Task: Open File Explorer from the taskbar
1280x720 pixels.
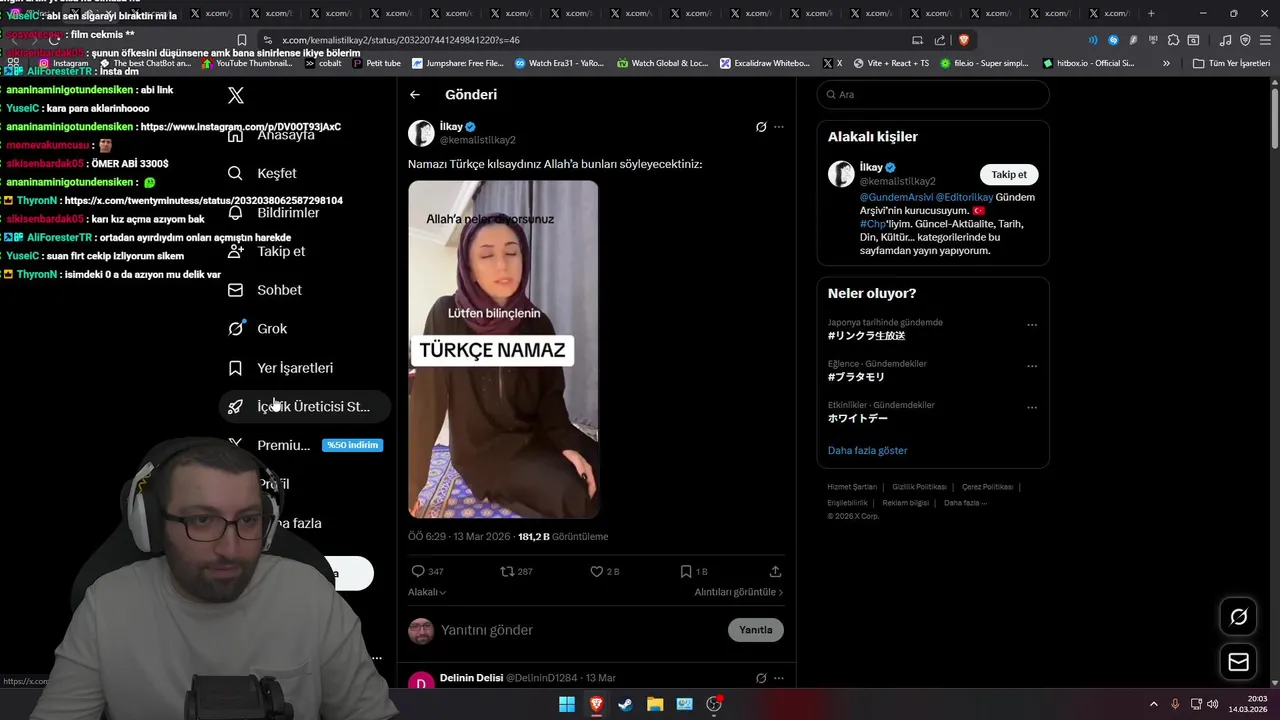Action: tap(655, 704)
